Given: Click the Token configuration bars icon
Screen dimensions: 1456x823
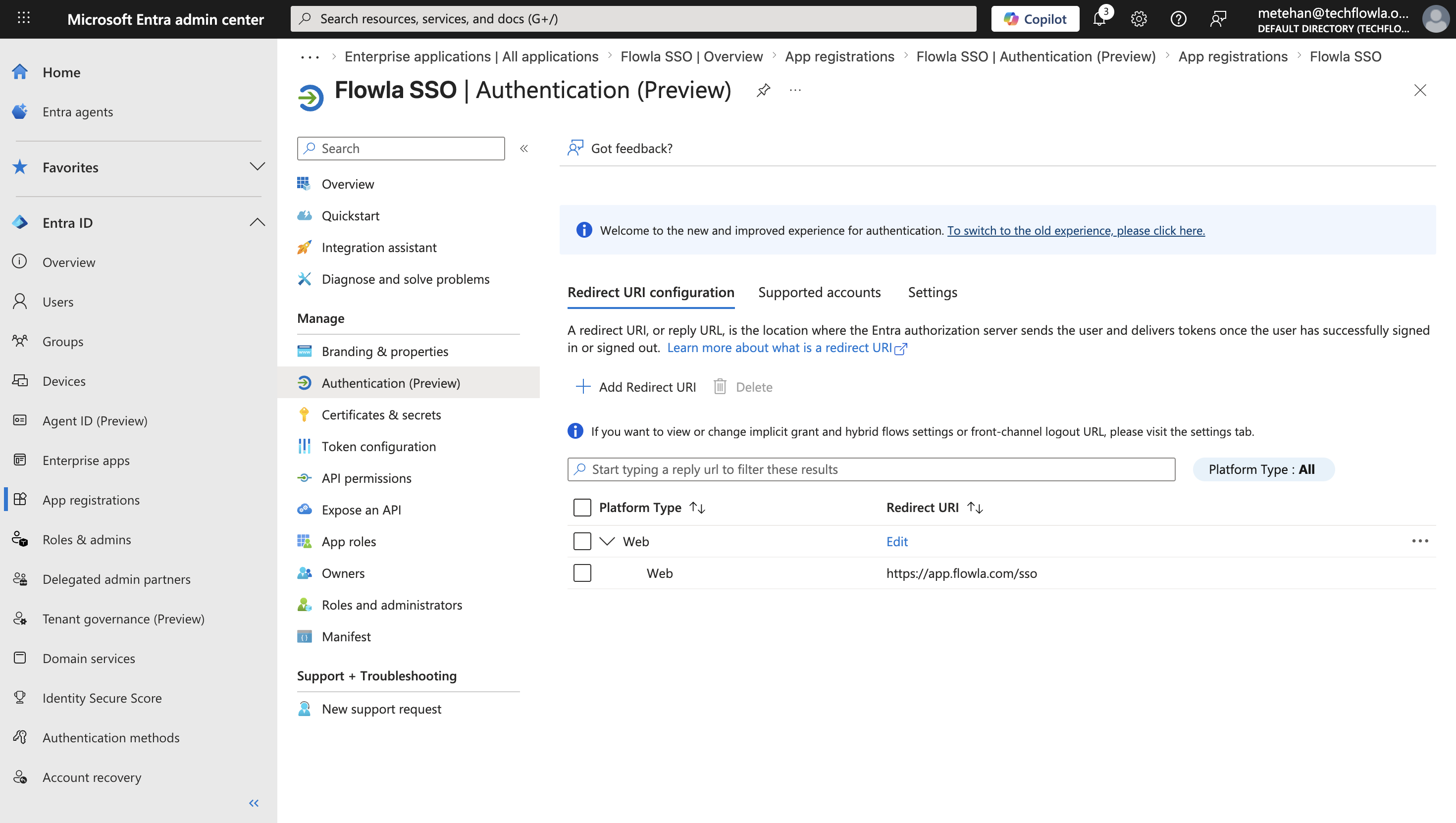Looking at the screenshot, I should (304, 446).
